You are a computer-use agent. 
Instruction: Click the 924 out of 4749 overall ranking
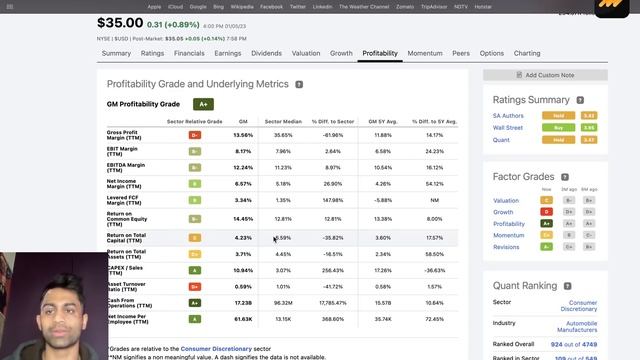click(573, 344)
